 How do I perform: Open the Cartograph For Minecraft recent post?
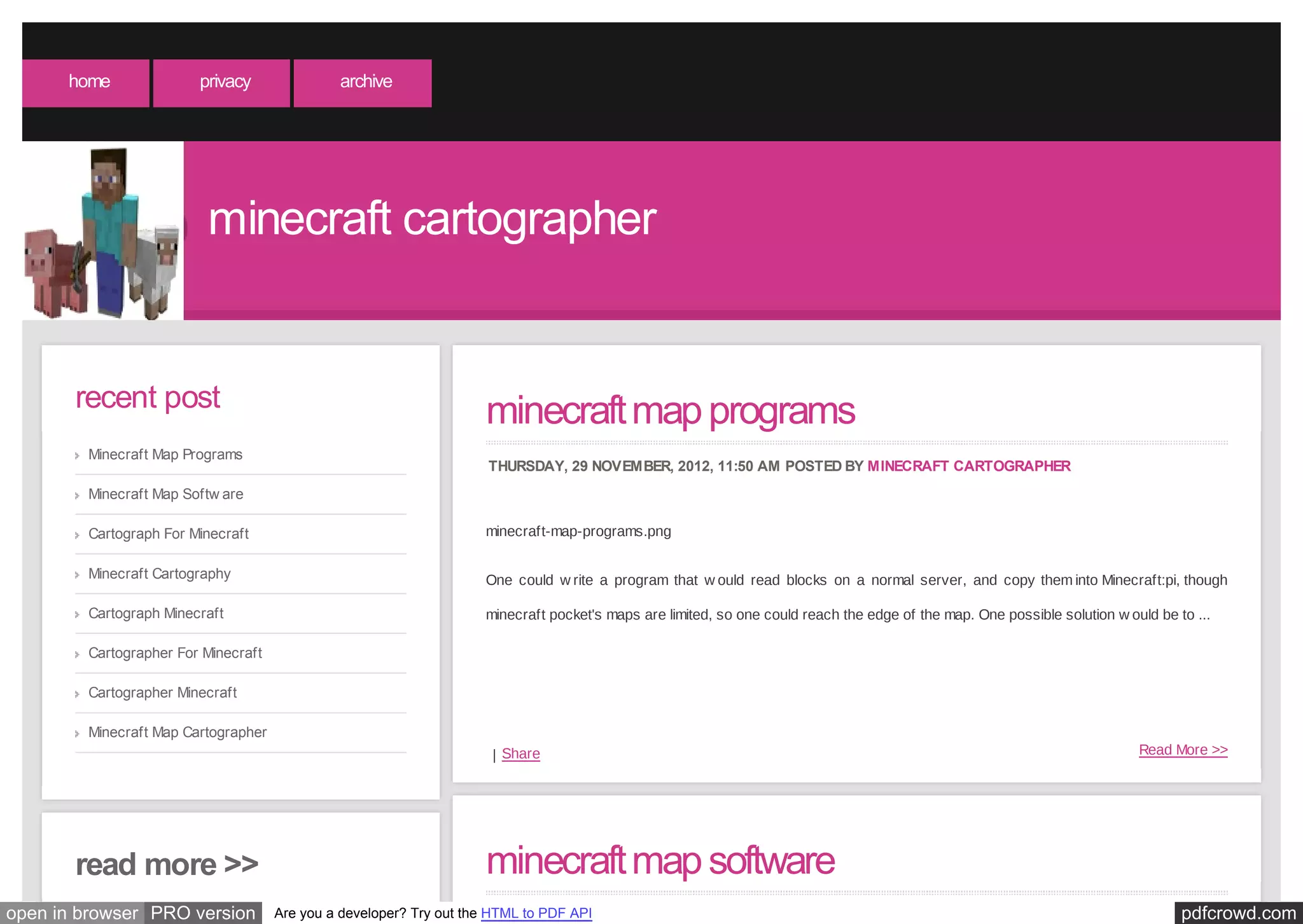(x=168, y=534)
